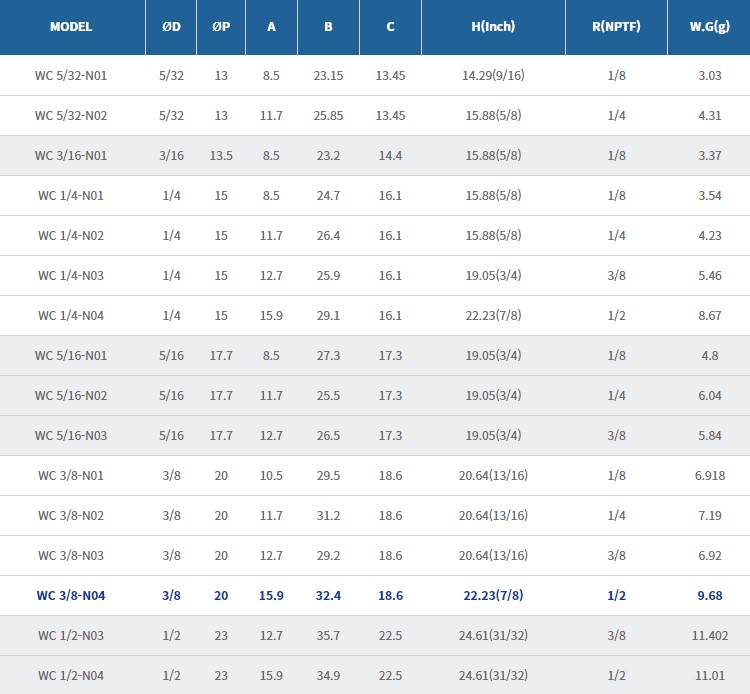The height and width of the screenshot is (694, 750).
Task: Click the 13.5 ØP value
Action: (x=221, y=155)
